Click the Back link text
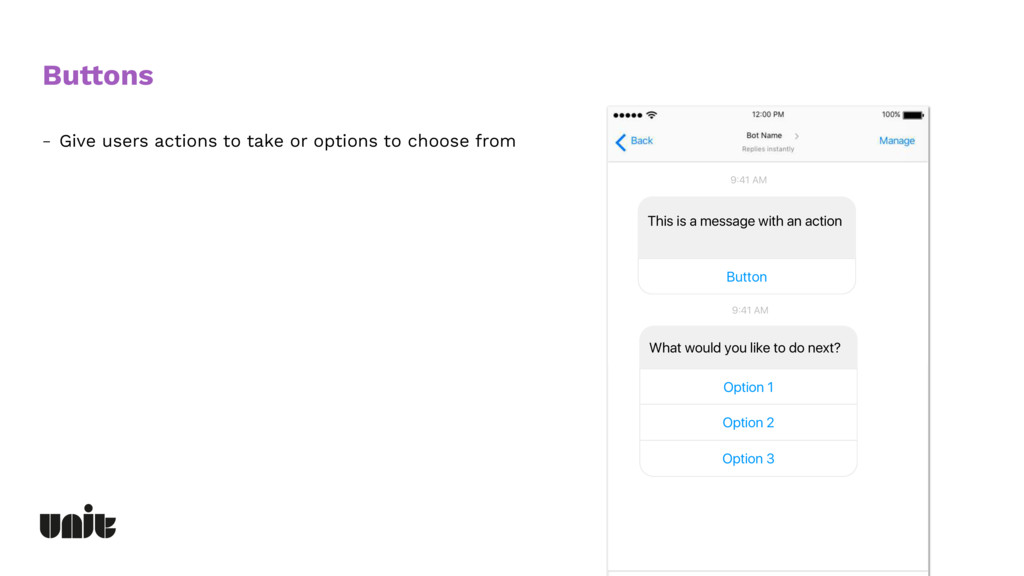Image resolution: width=1024 pixels, height=576 pixels. point(641,140)
